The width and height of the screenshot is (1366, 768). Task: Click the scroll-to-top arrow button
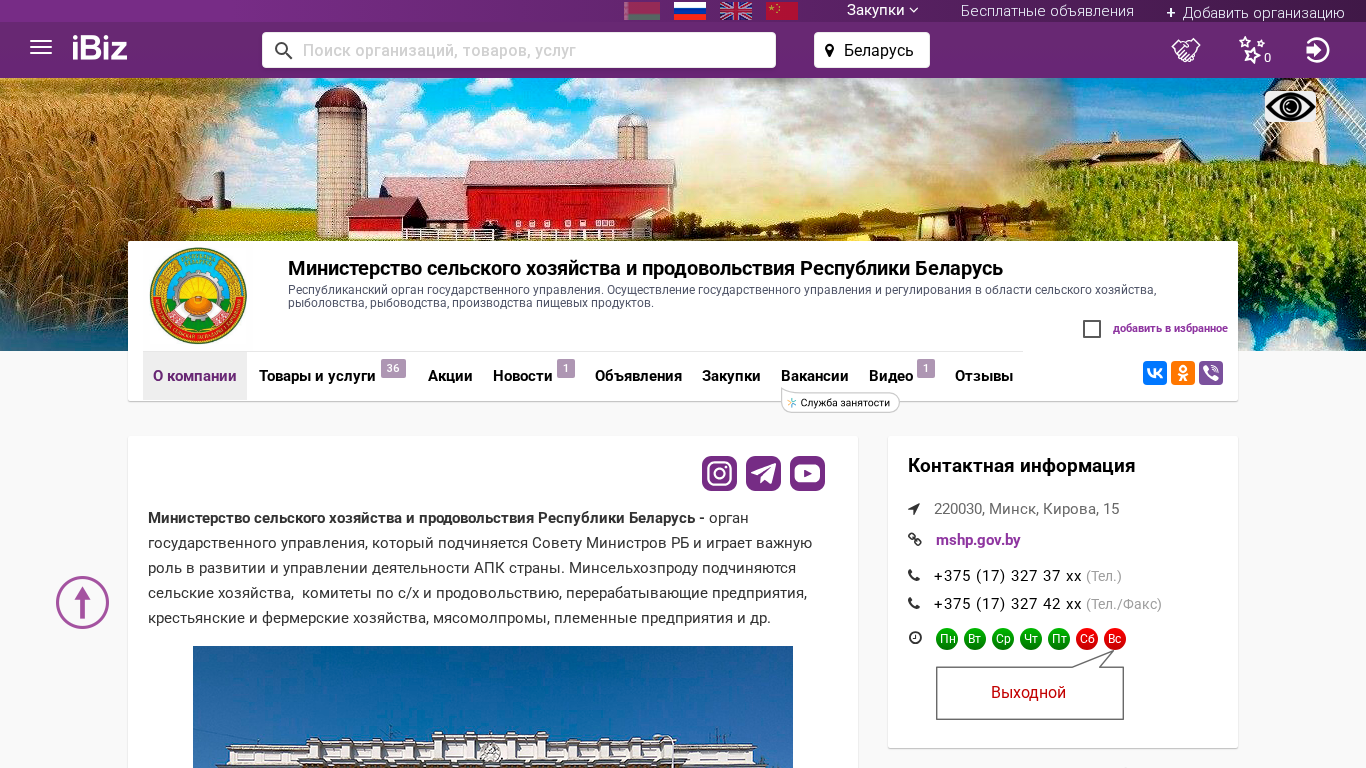click(x=82, y=602)
